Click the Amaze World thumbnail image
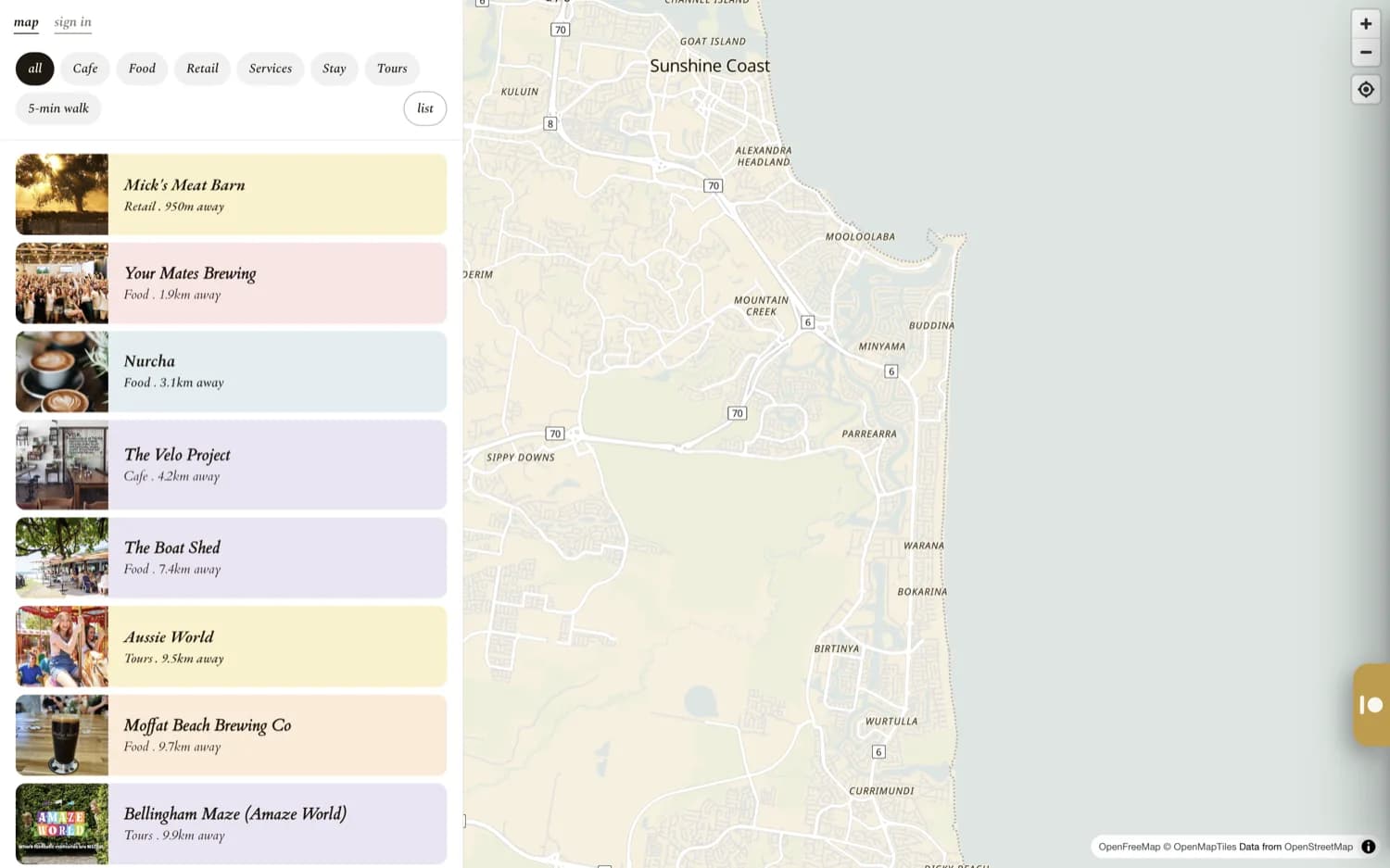Image resolution: width=1390 pixels, height=868 pixels. click(62, 824)
